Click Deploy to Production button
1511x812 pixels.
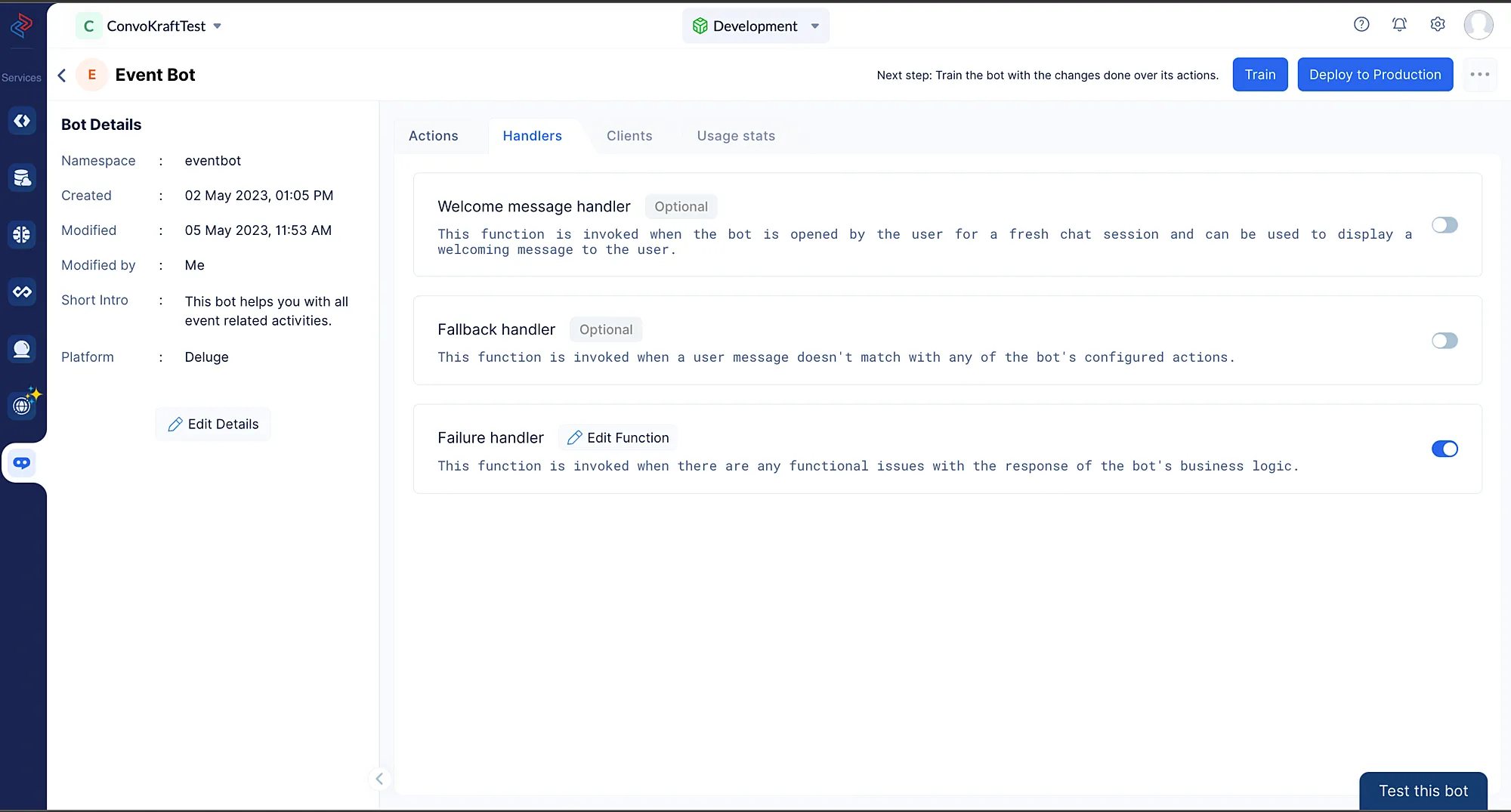[1374, 75]
